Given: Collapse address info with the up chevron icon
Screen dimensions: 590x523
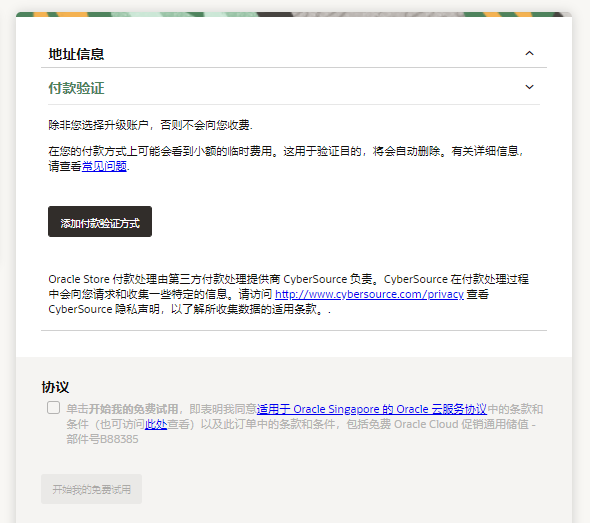Looking at the screenshot, I should (x=529, y=53).
